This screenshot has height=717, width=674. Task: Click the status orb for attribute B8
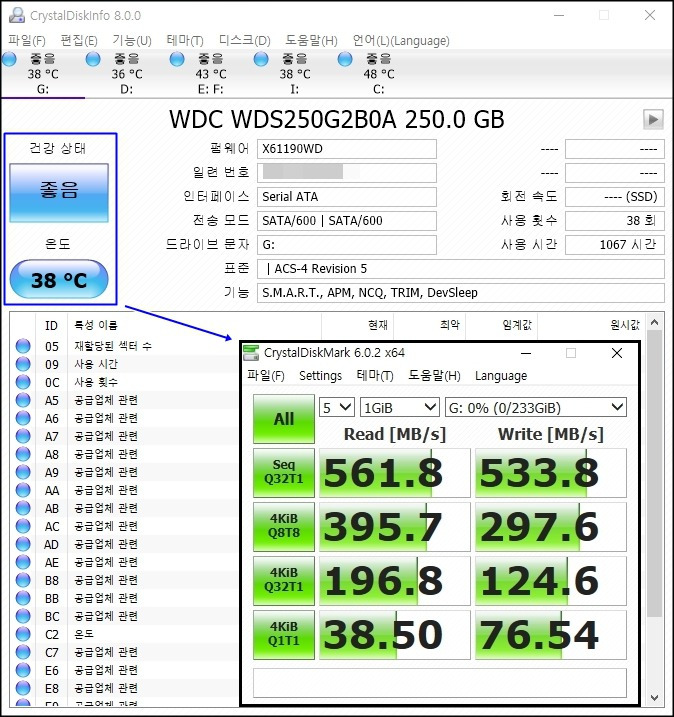23,580
